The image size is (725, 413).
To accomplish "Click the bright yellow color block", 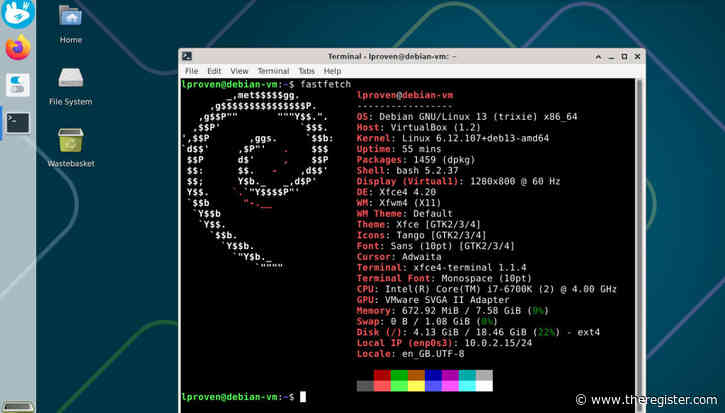I will point(416,386).
